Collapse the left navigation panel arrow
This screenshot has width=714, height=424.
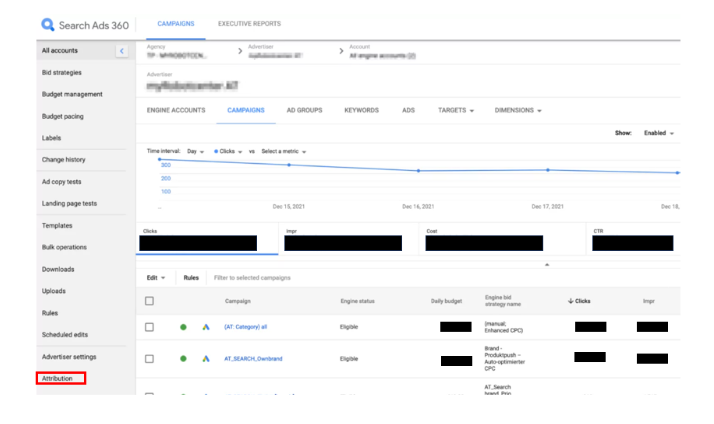(122, 50)
